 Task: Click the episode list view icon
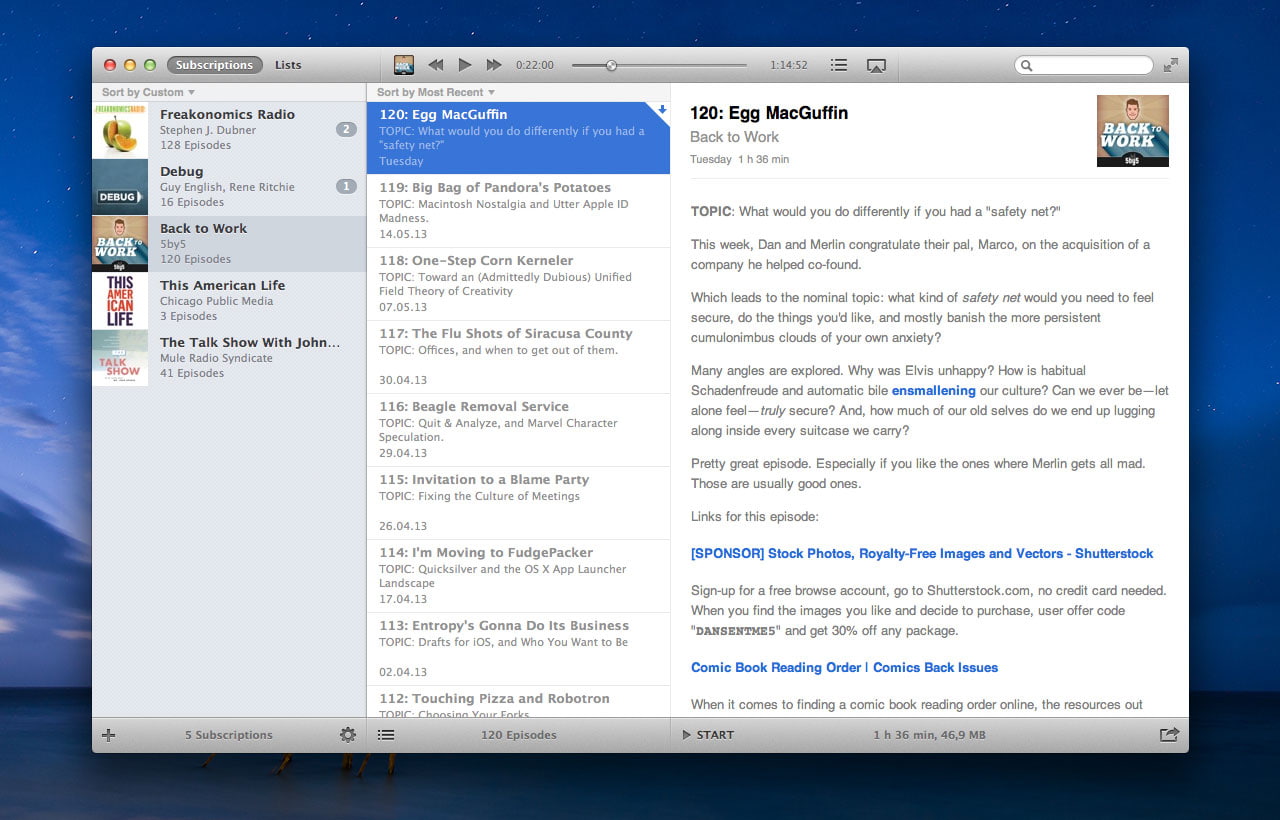(x=386, y=735)
